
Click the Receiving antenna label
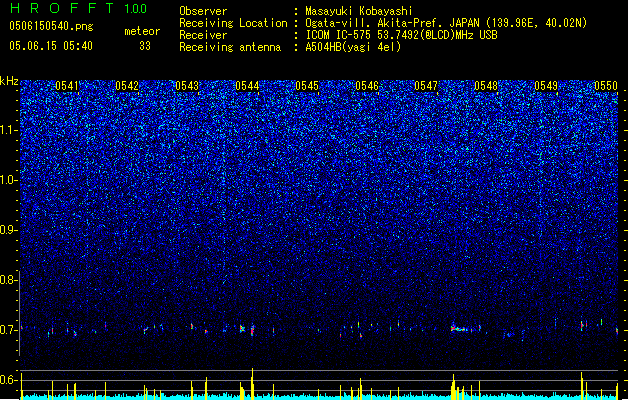pos(230,47)
